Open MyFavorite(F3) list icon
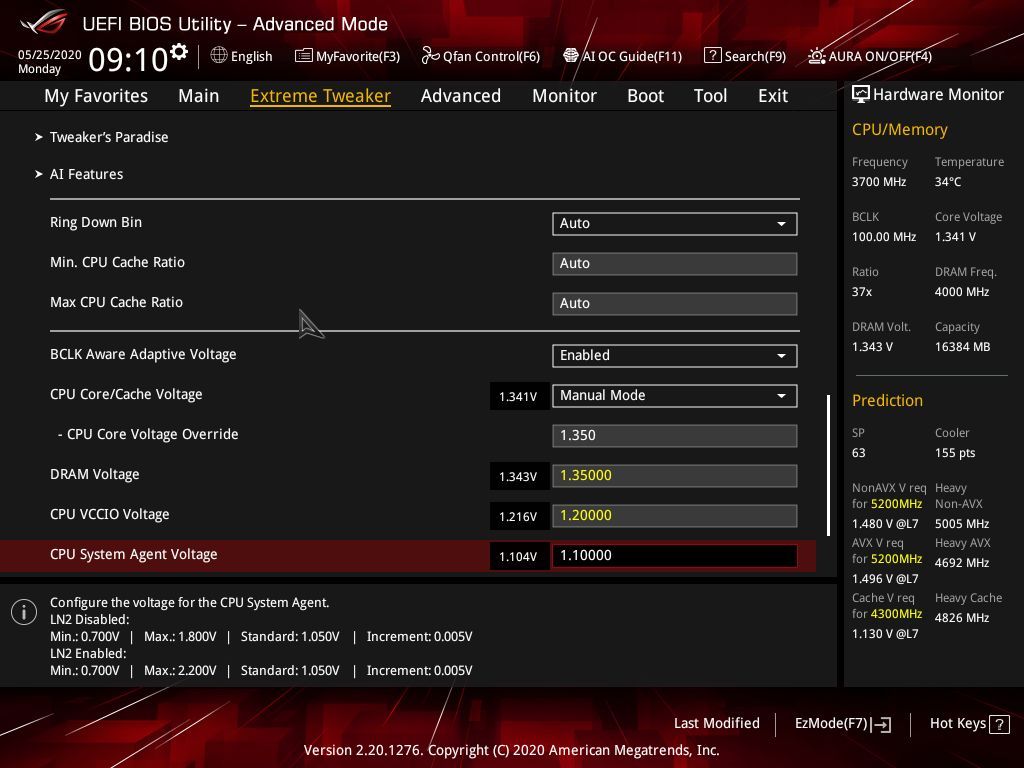 pyautogui.click(x=304, y=56)
